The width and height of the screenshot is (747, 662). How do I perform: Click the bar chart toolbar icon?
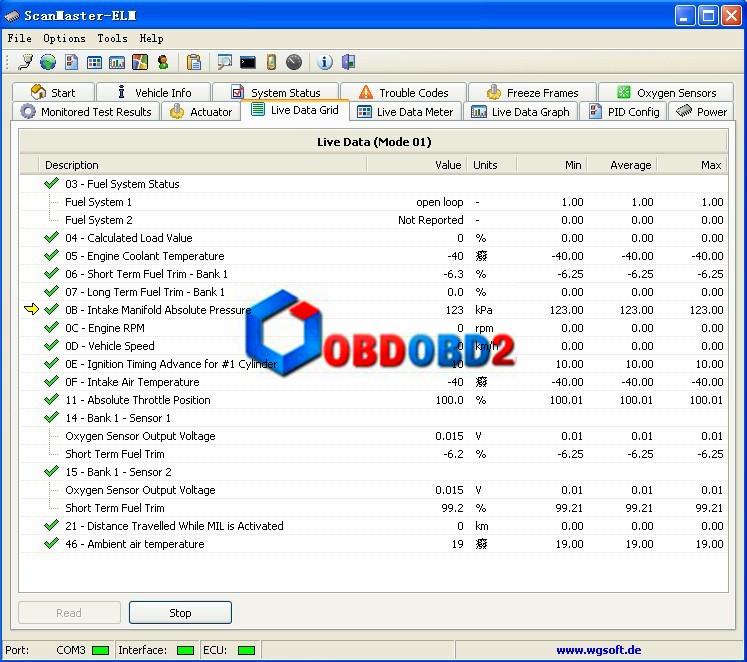click(117, 62)
